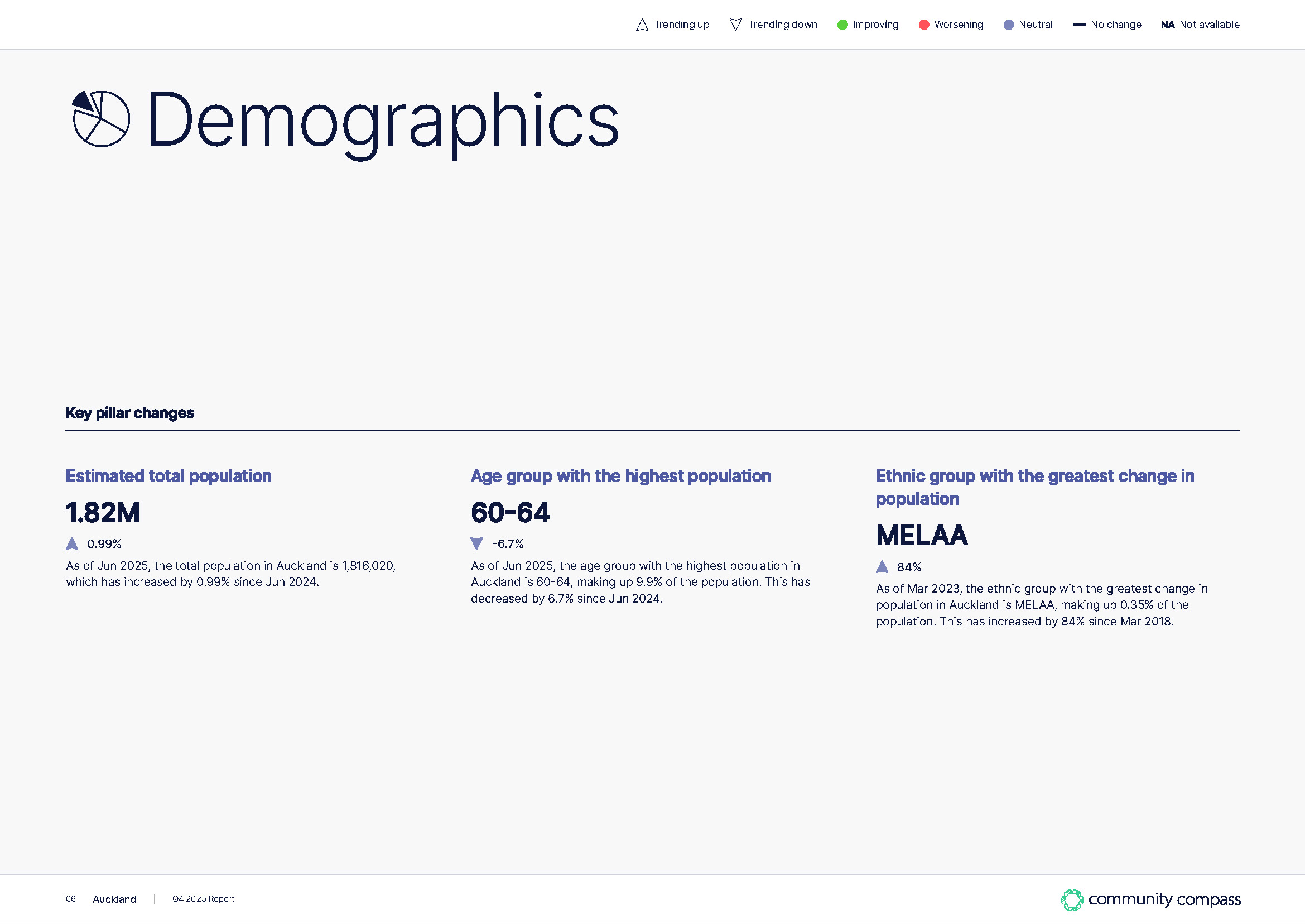Click the MELAA ethnic group value
1305x924 pixels.
(922, 536)
